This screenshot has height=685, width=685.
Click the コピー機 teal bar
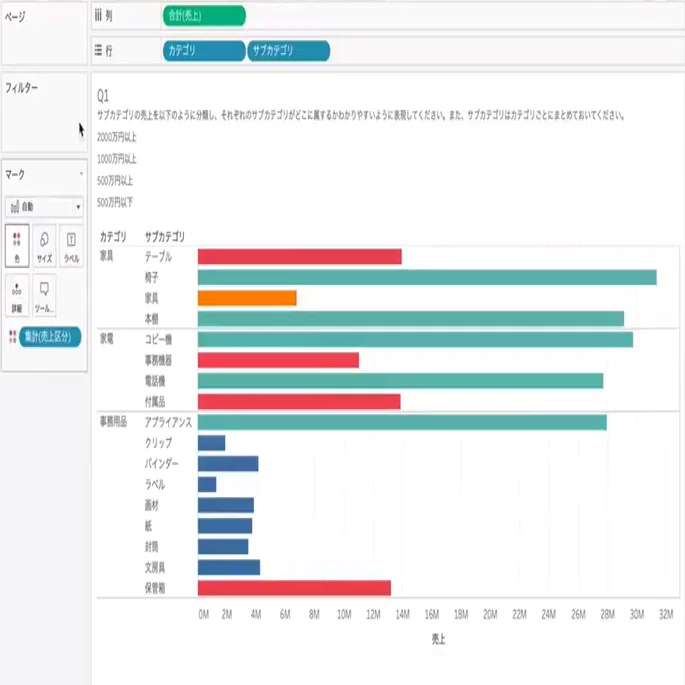tap(415, 339)
